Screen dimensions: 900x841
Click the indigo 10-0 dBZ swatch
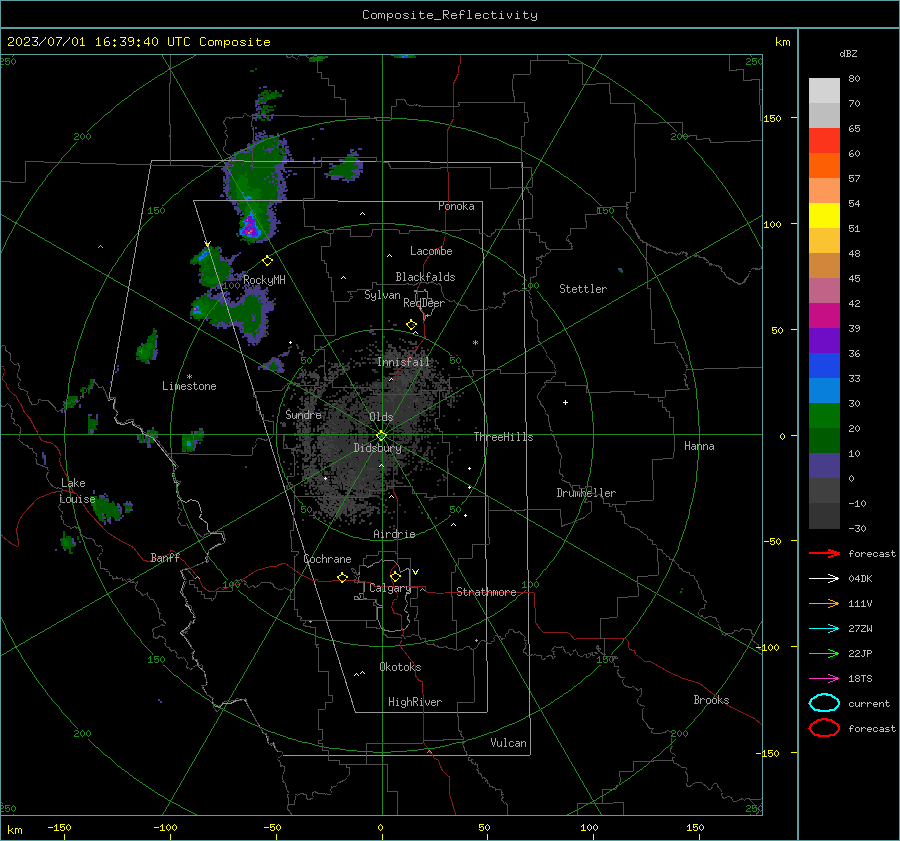tap(824, 466)
